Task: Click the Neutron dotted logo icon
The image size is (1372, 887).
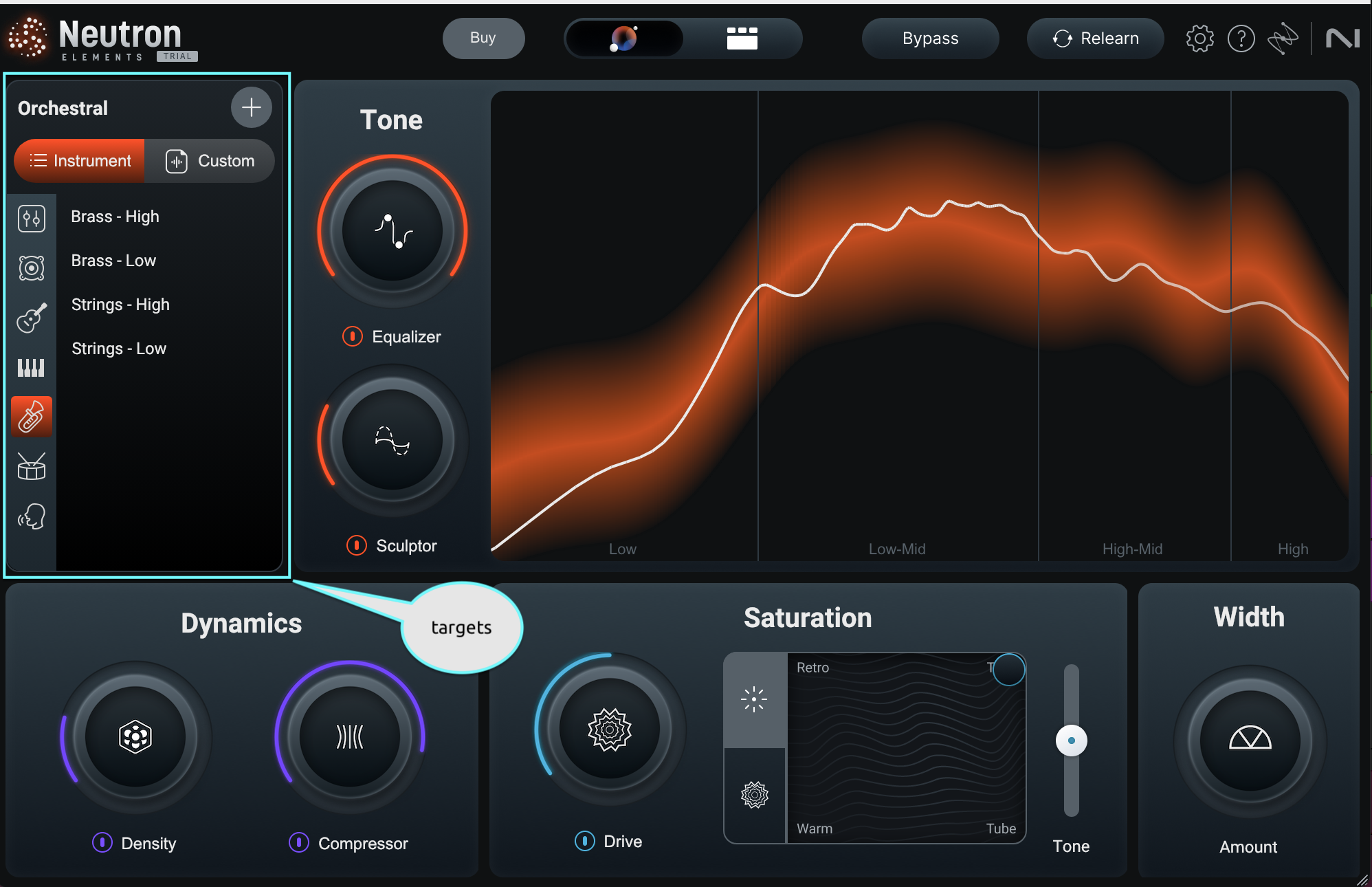Action: [x=27, y=36]
